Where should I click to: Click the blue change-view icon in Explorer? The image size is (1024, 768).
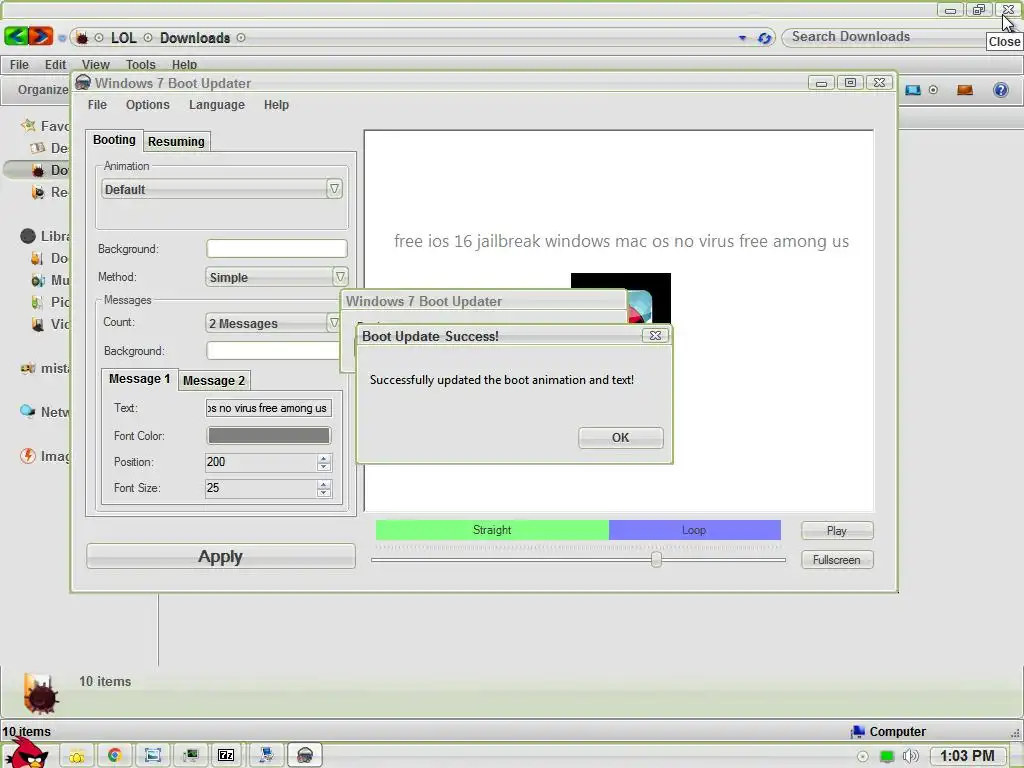913,90
